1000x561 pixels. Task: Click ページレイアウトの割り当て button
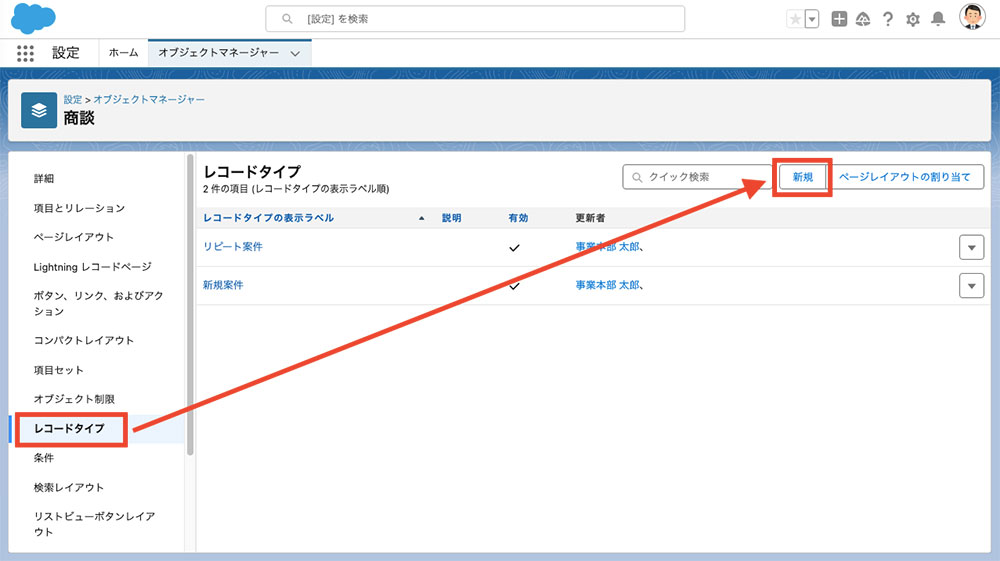904,177
